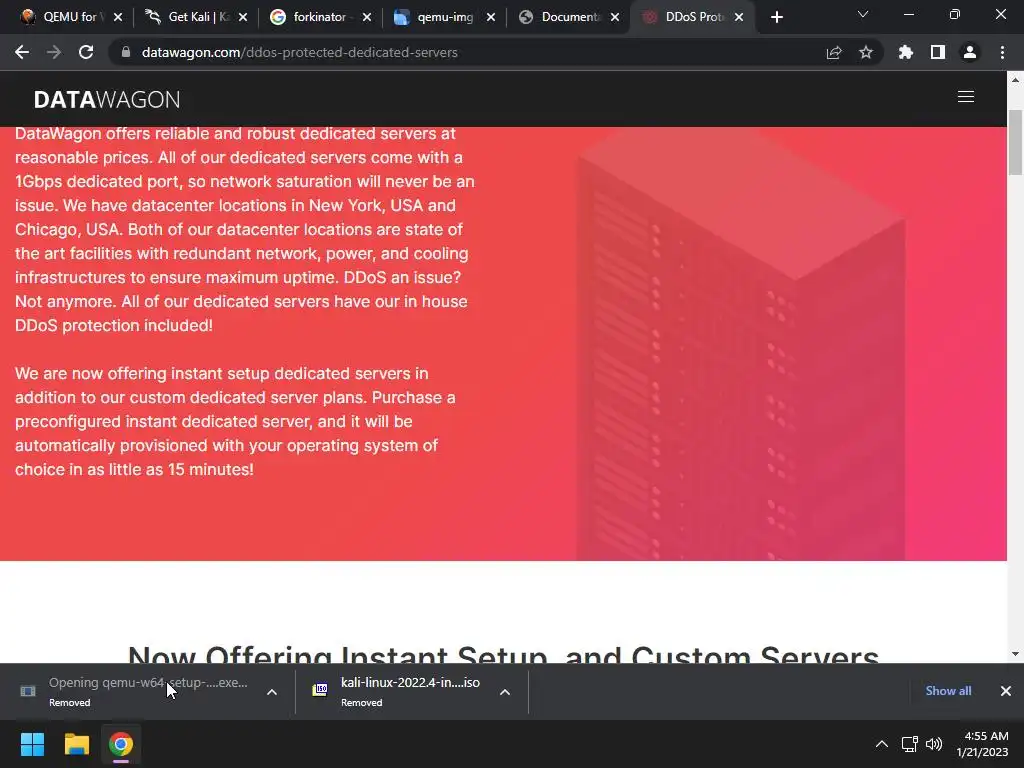Click the Chrome taskbar icon
Image resolution: width=1024 pixels, height=768 pixels.
(121, 744)
